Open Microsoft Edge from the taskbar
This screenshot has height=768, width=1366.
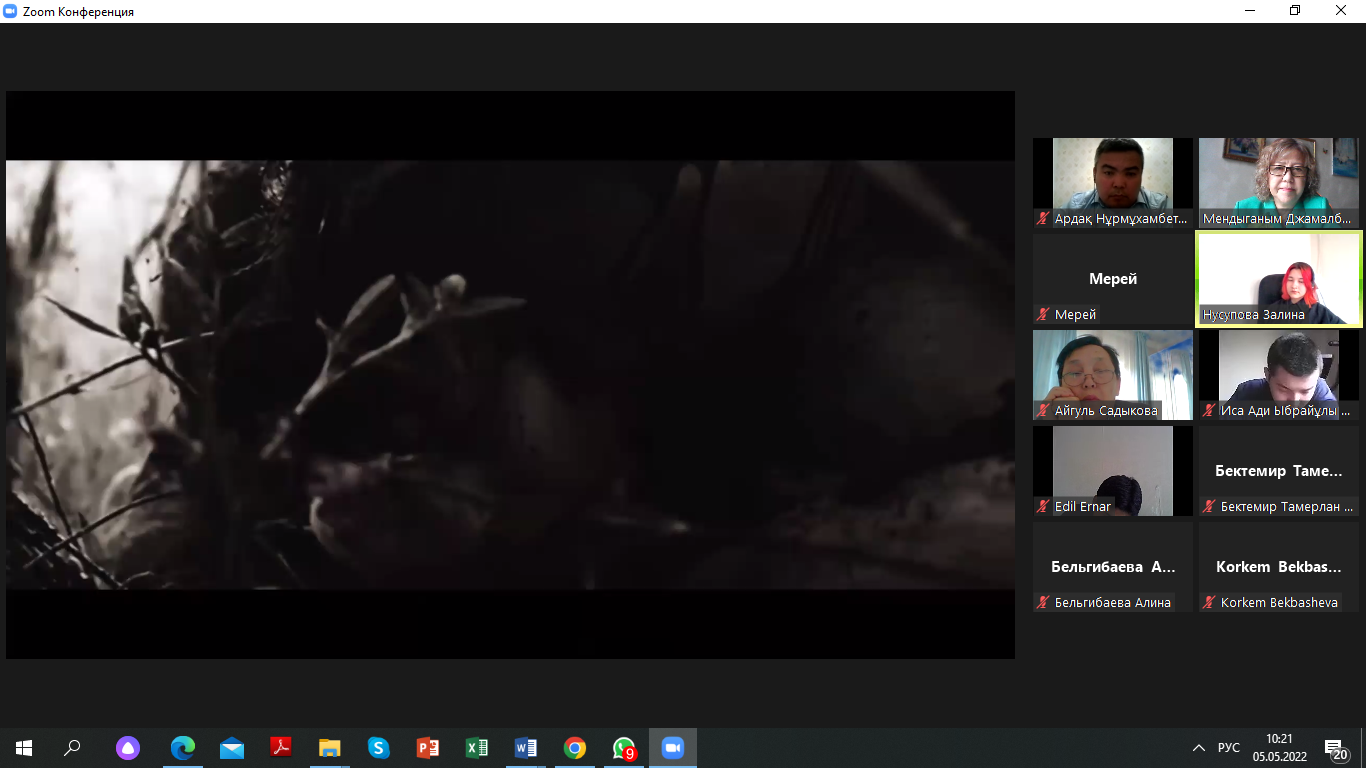click(x=182, y=748)
